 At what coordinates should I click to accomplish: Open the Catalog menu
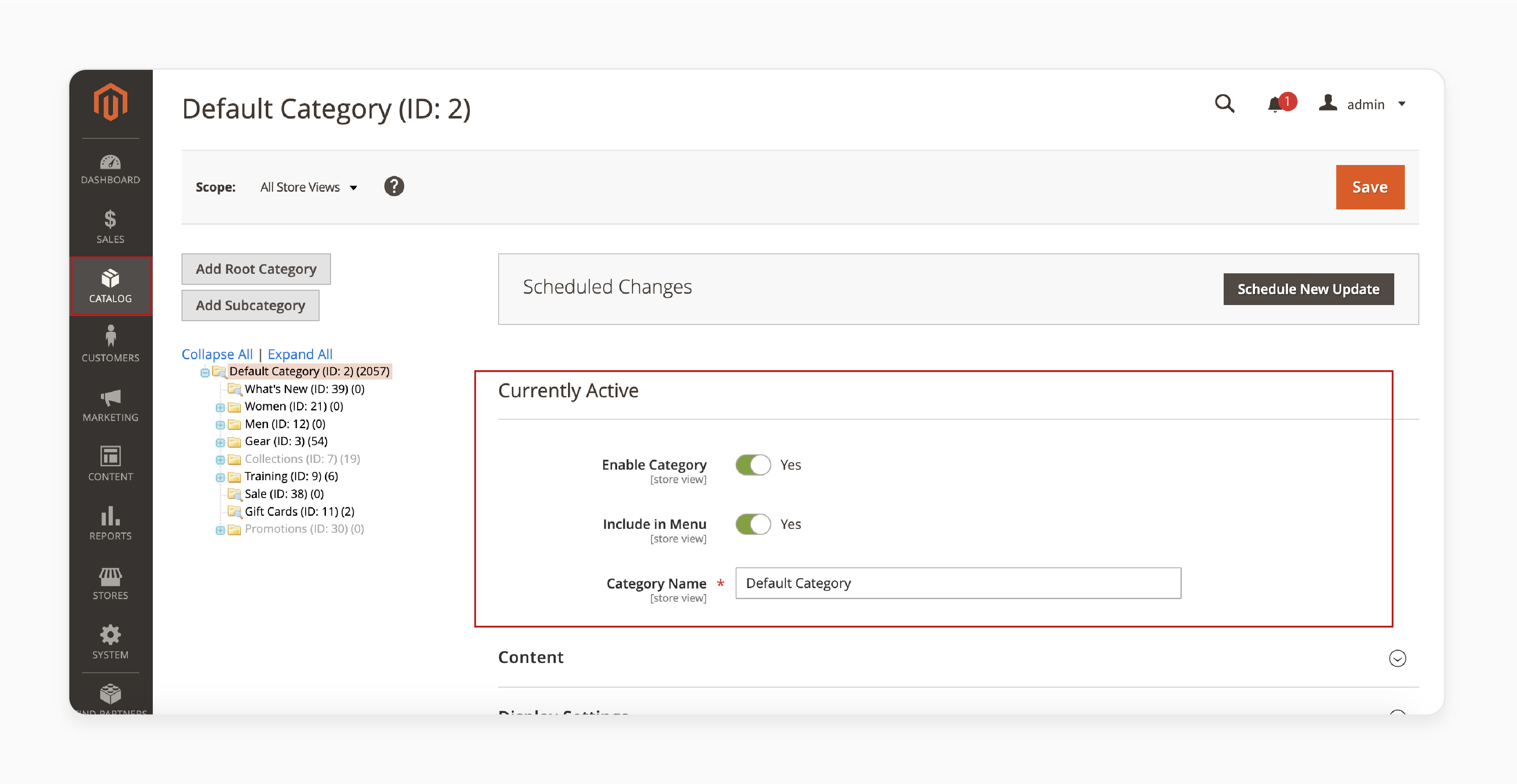(x=110, y=286)
